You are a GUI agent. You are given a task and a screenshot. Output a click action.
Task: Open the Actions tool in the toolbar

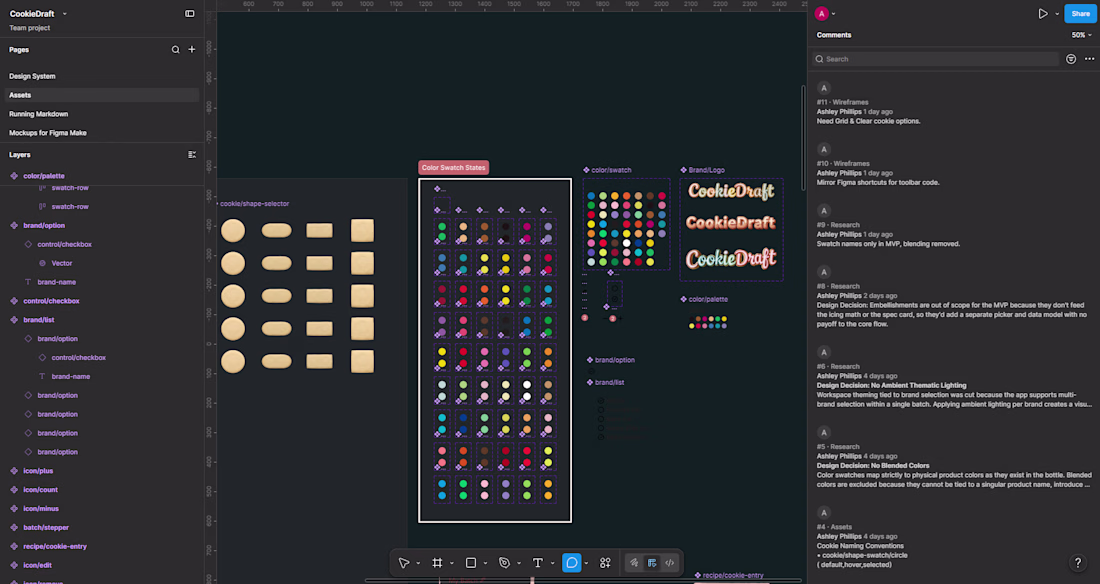[x=605, y=563]
